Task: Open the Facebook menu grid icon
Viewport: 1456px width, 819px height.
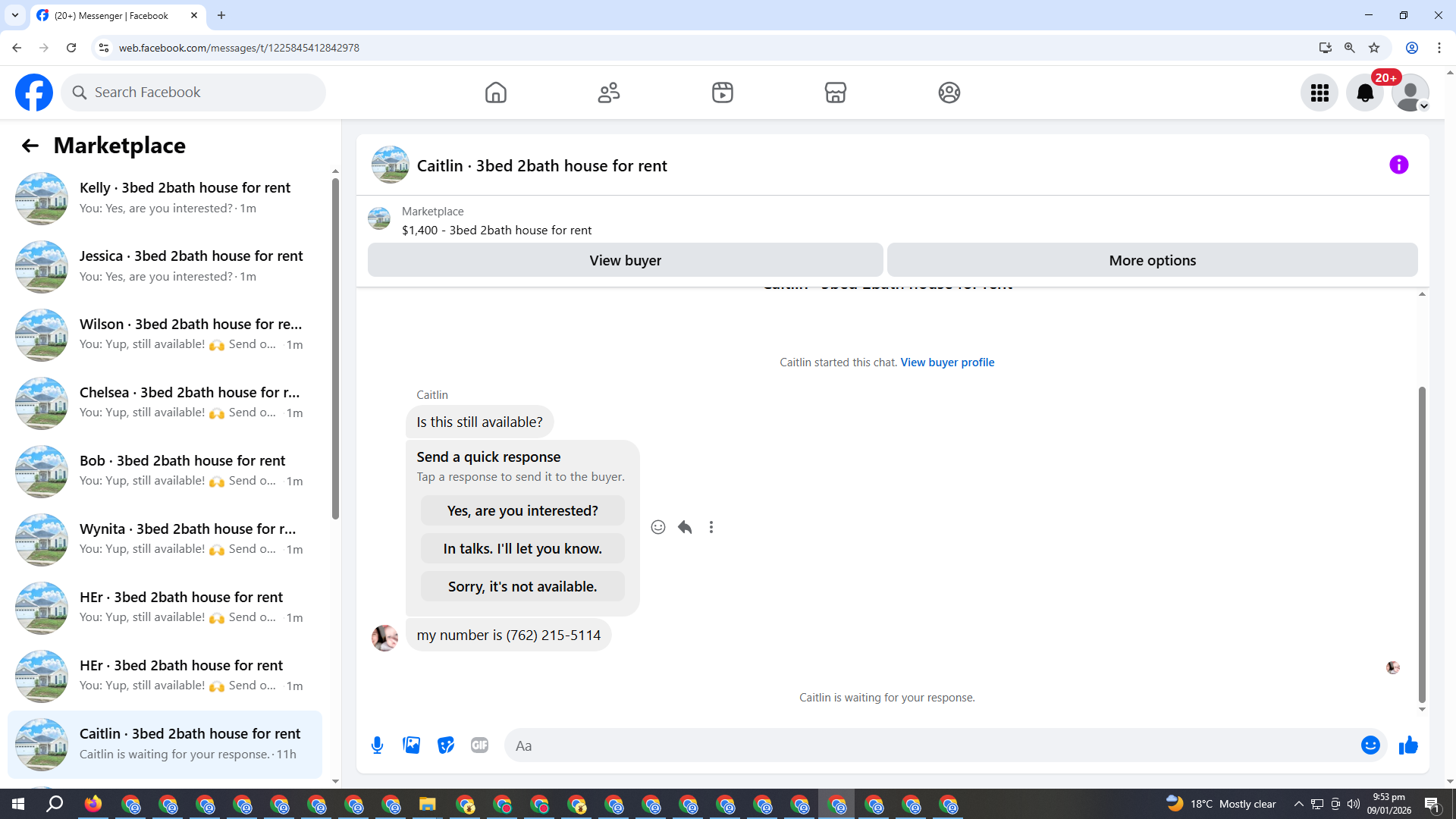Action: pyautogui.click(x=1319, y=93)
